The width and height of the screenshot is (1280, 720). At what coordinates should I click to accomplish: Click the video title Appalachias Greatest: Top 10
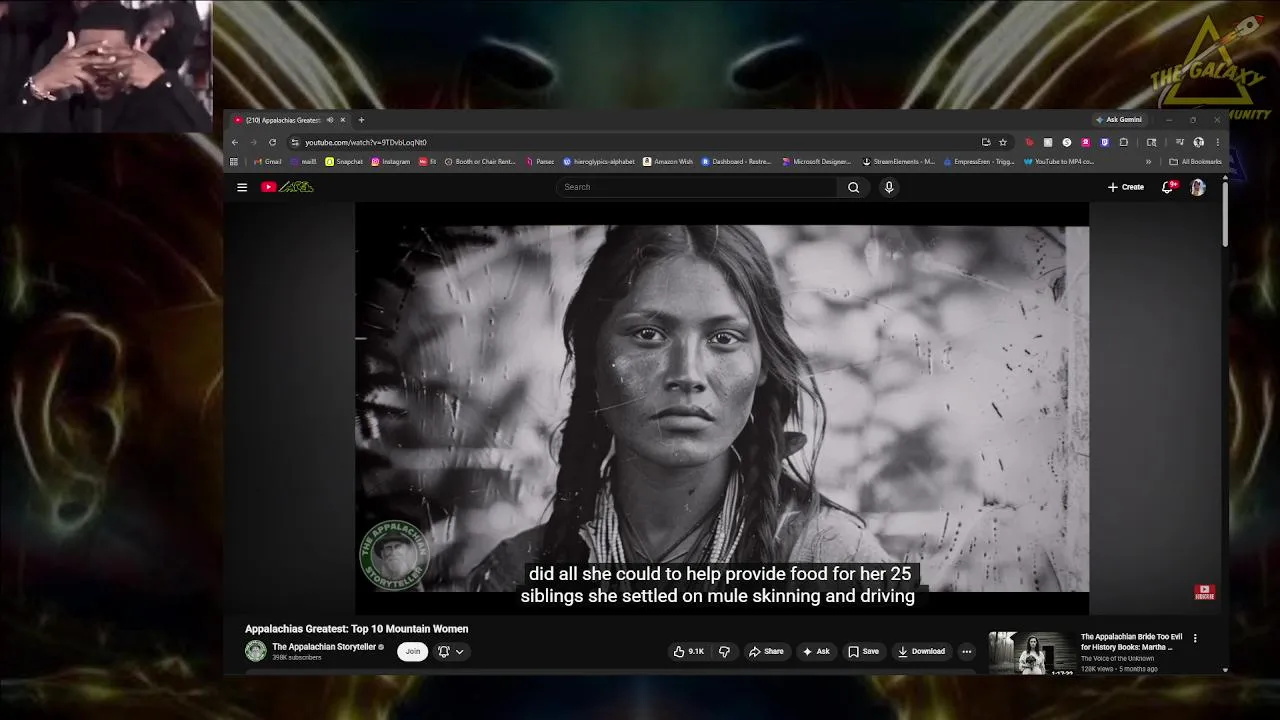(357, 629)
